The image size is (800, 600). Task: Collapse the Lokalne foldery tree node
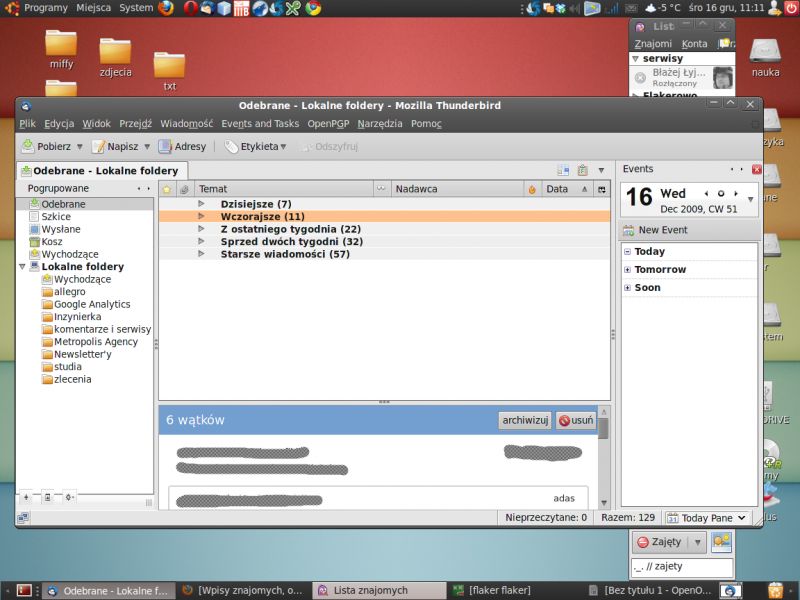[x=22, y=266]
